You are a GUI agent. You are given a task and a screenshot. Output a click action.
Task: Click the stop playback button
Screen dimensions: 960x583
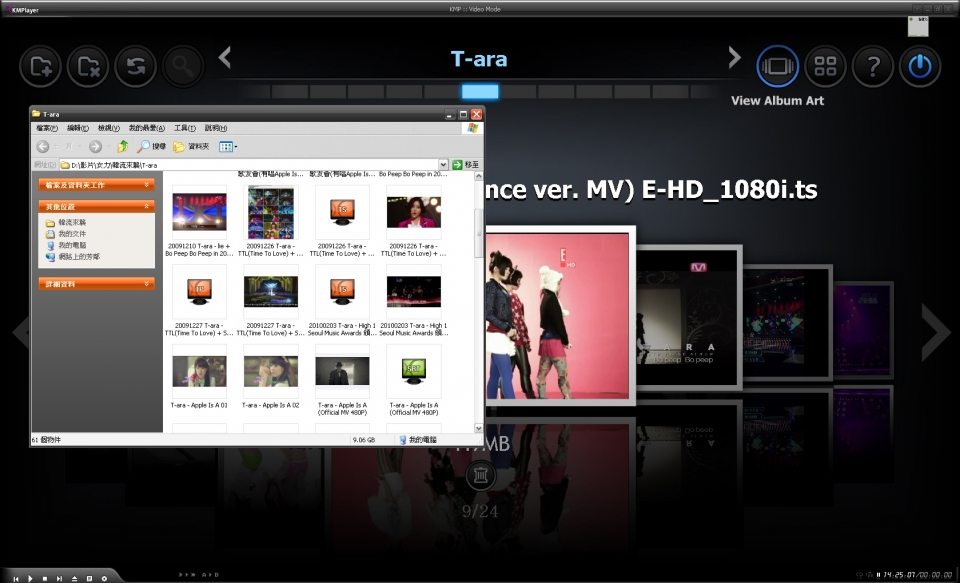(x=45, y=578)
